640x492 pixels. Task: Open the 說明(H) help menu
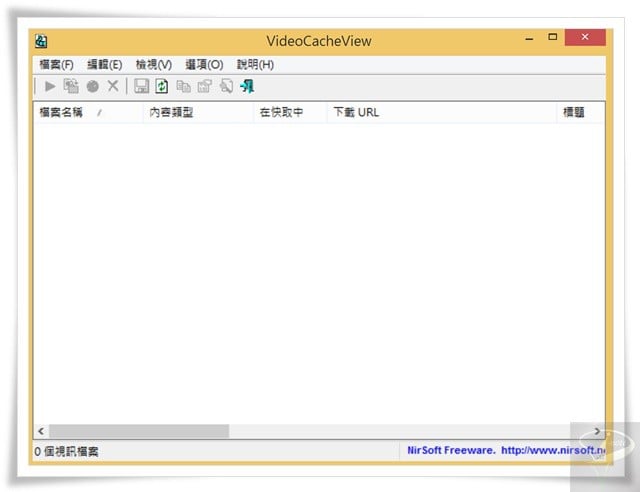[255, 64]
